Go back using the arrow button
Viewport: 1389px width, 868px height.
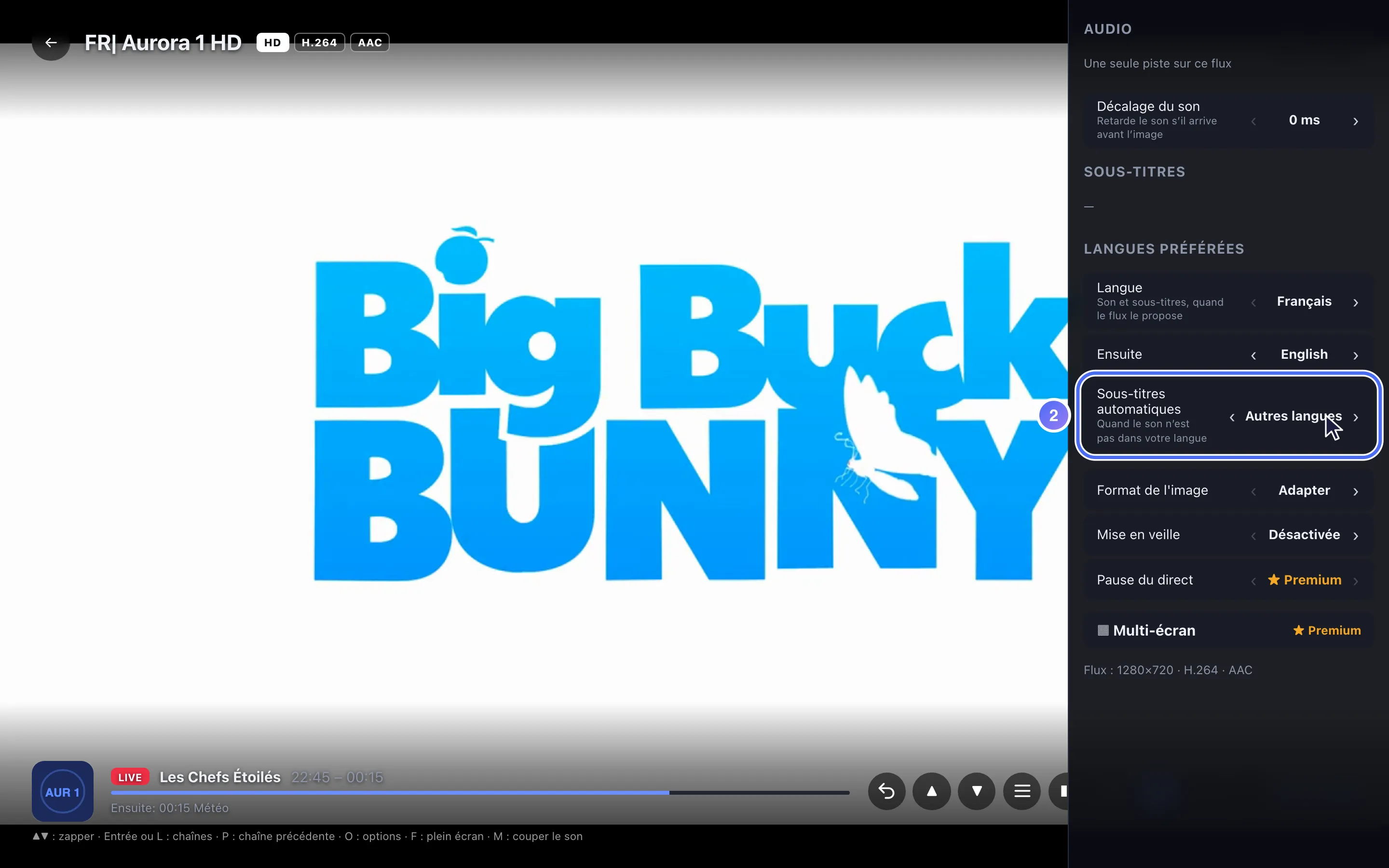(51, 42)
